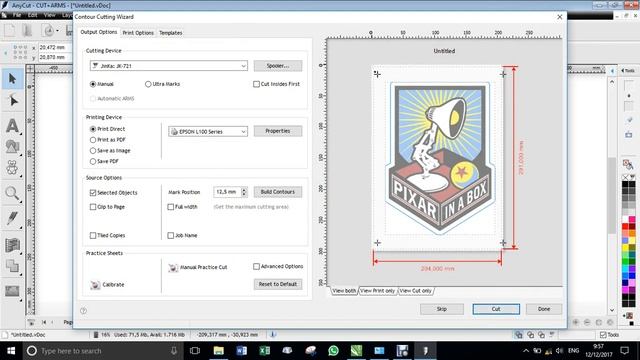Switch to View Cut only tab
Screen dimensions: 640x360
pos(416,291)
